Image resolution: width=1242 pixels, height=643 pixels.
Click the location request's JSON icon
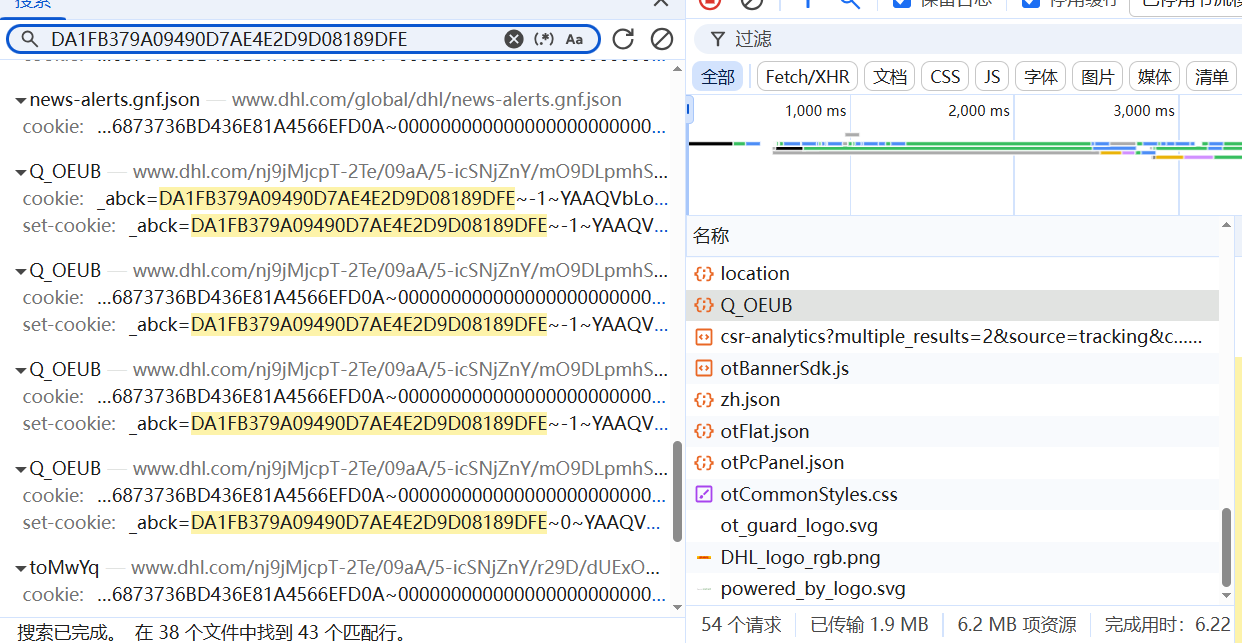click(x=704, y=273)
